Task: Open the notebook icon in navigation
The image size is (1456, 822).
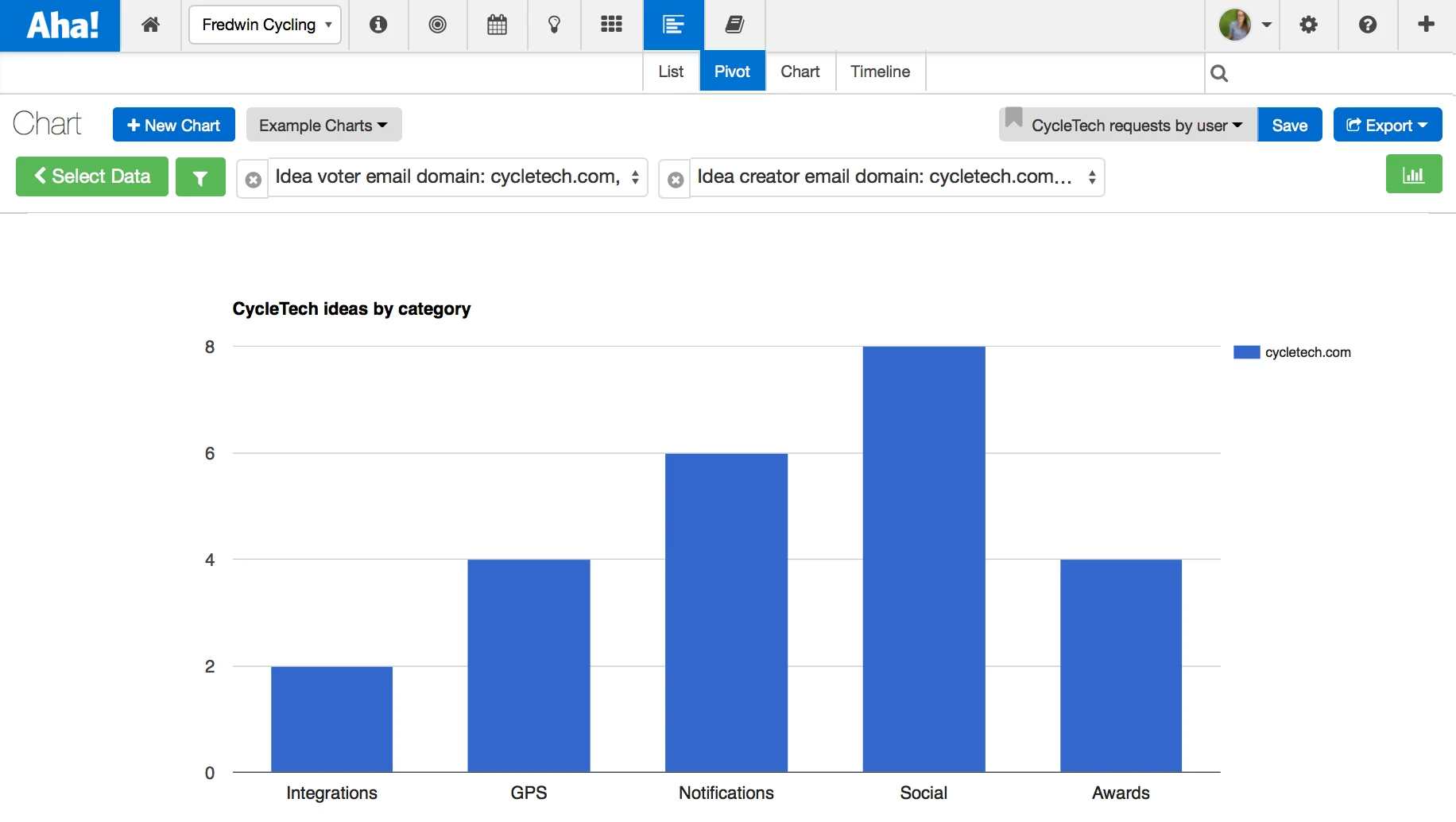Action: pos(734,25)
